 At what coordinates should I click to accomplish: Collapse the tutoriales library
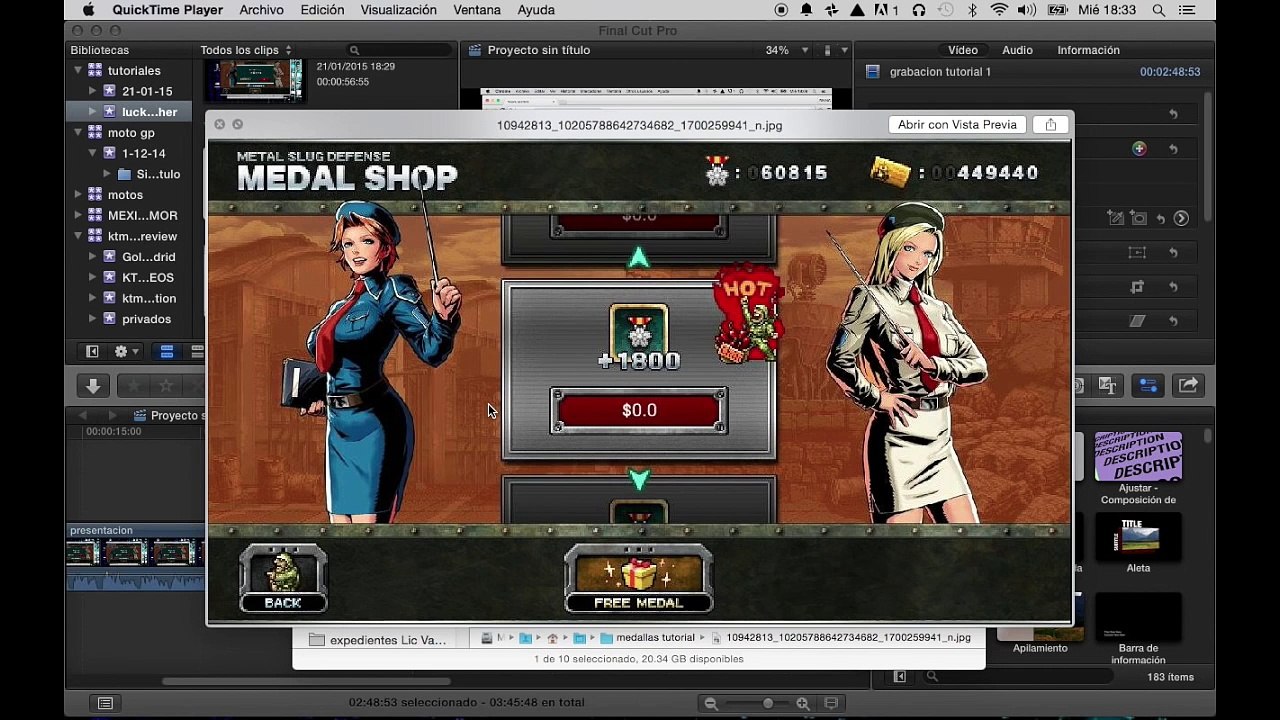pos(78,71)
